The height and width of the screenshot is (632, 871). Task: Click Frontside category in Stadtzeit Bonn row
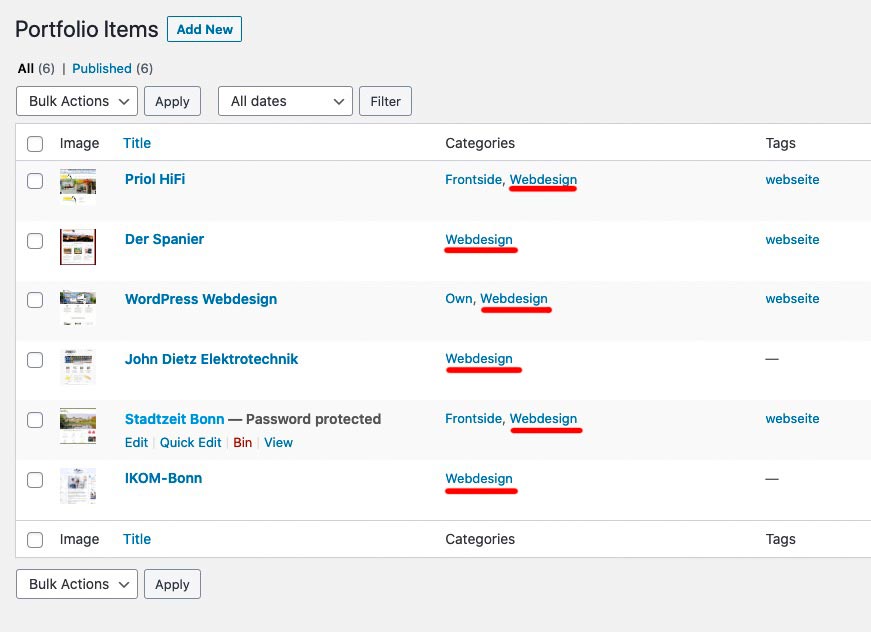473,418
